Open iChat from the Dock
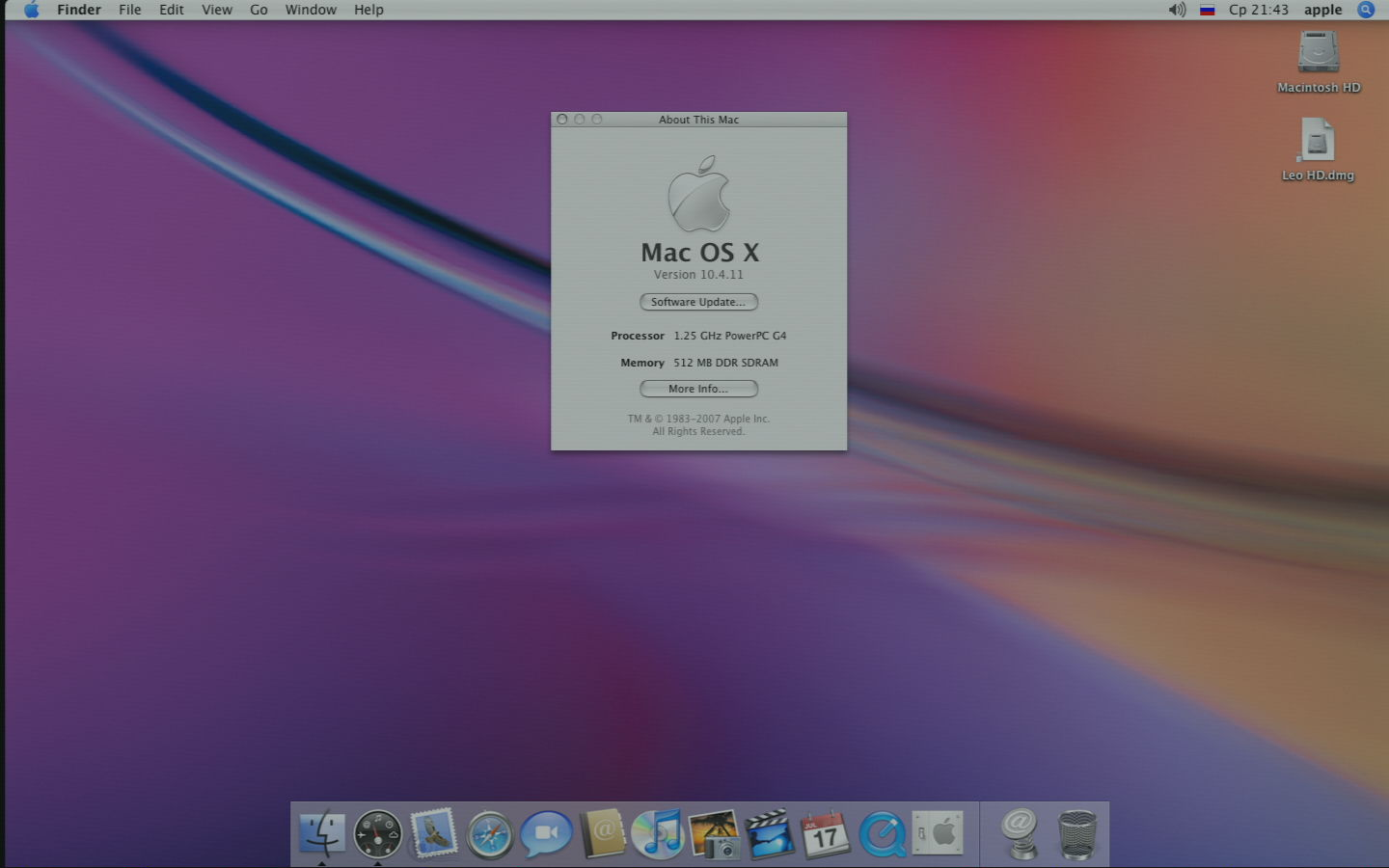The image size is (1389, 868). [x=546, y=833]
